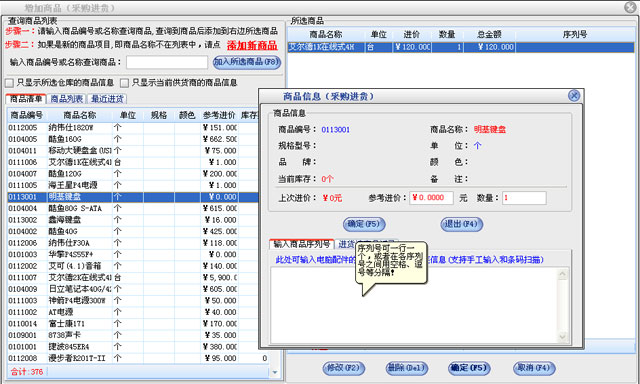
Task: Switch to the 商品列表 tab
Action: click(x=67, y=99)
